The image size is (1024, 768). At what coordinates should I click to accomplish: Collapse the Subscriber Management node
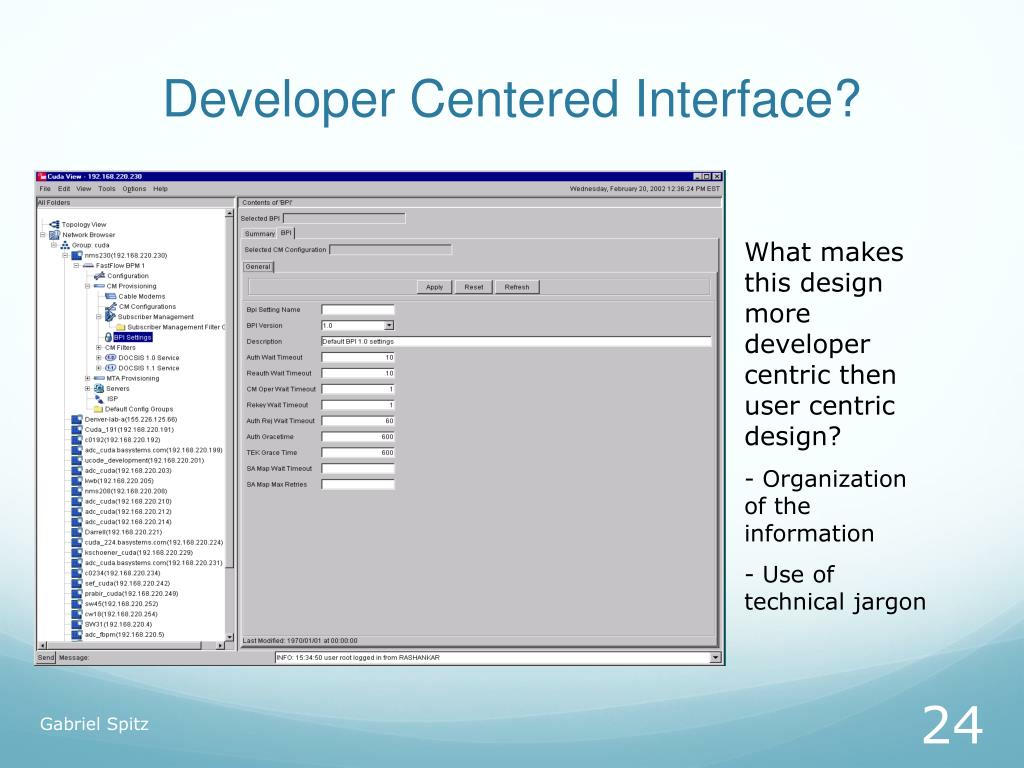click(x=99, y=317)
